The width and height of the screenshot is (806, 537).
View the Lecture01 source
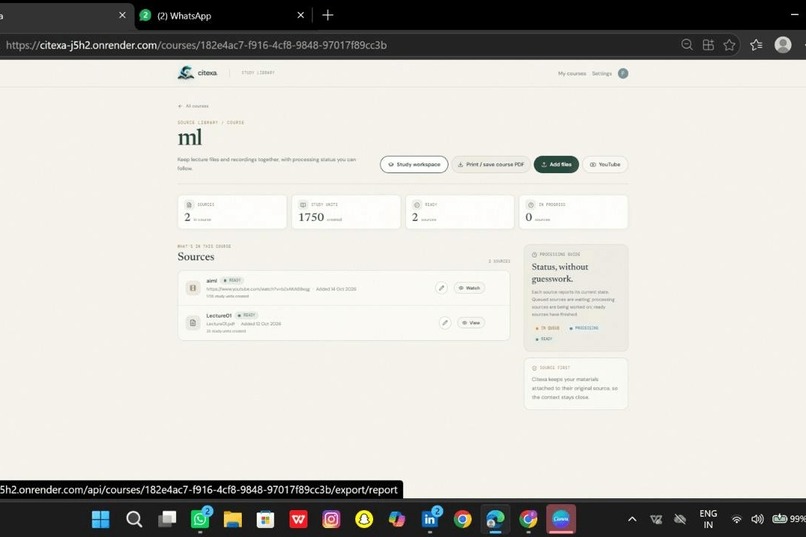click(471, 323)
